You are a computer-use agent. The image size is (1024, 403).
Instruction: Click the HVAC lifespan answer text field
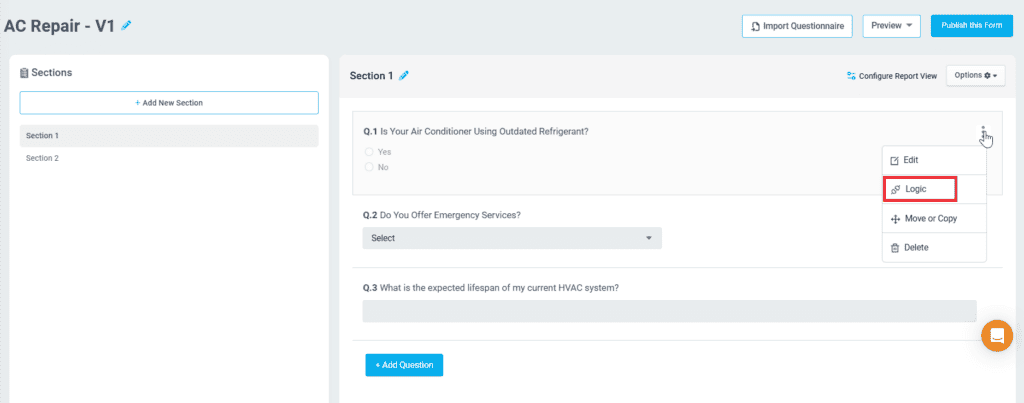669,311
